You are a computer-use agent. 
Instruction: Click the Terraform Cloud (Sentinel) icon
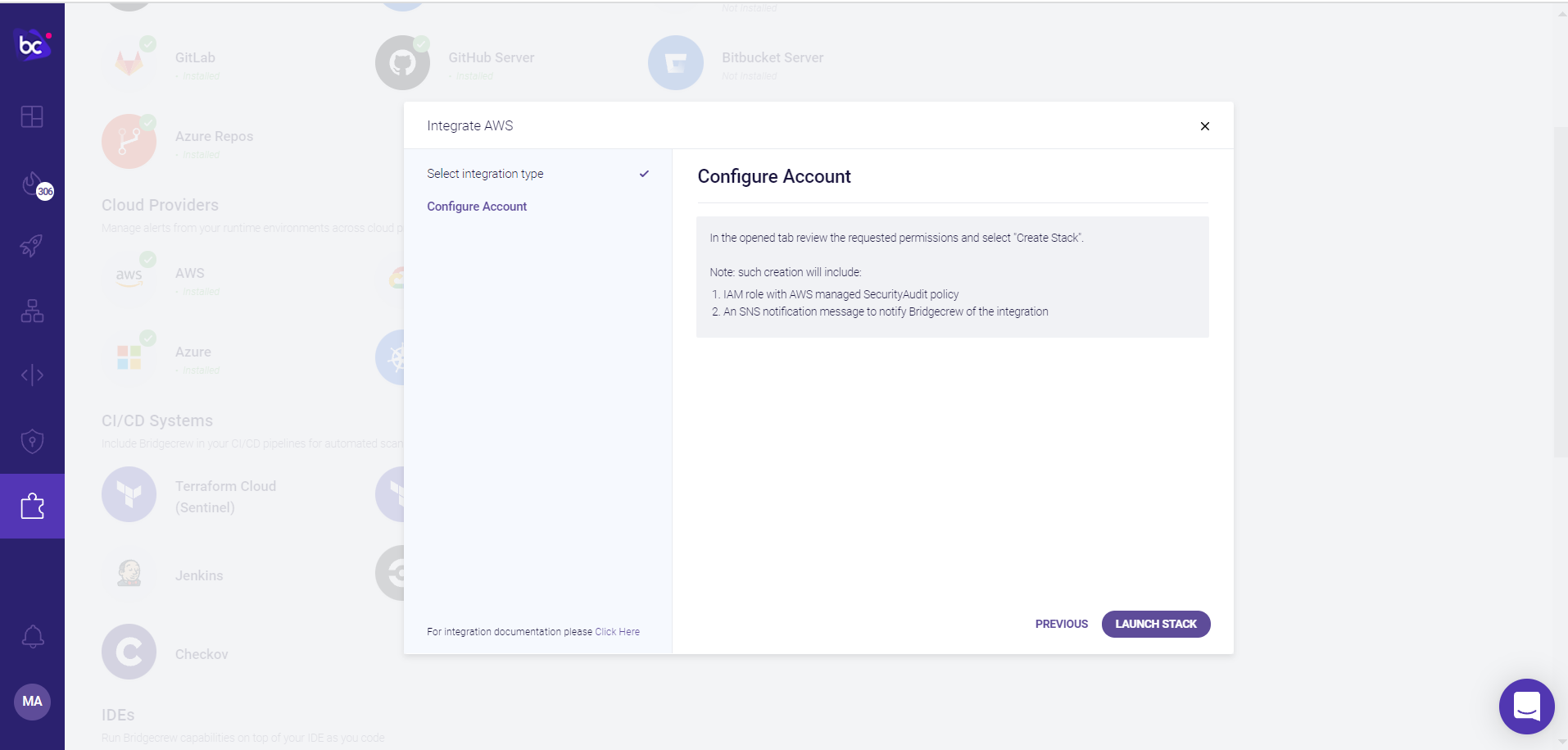[129, 494]
